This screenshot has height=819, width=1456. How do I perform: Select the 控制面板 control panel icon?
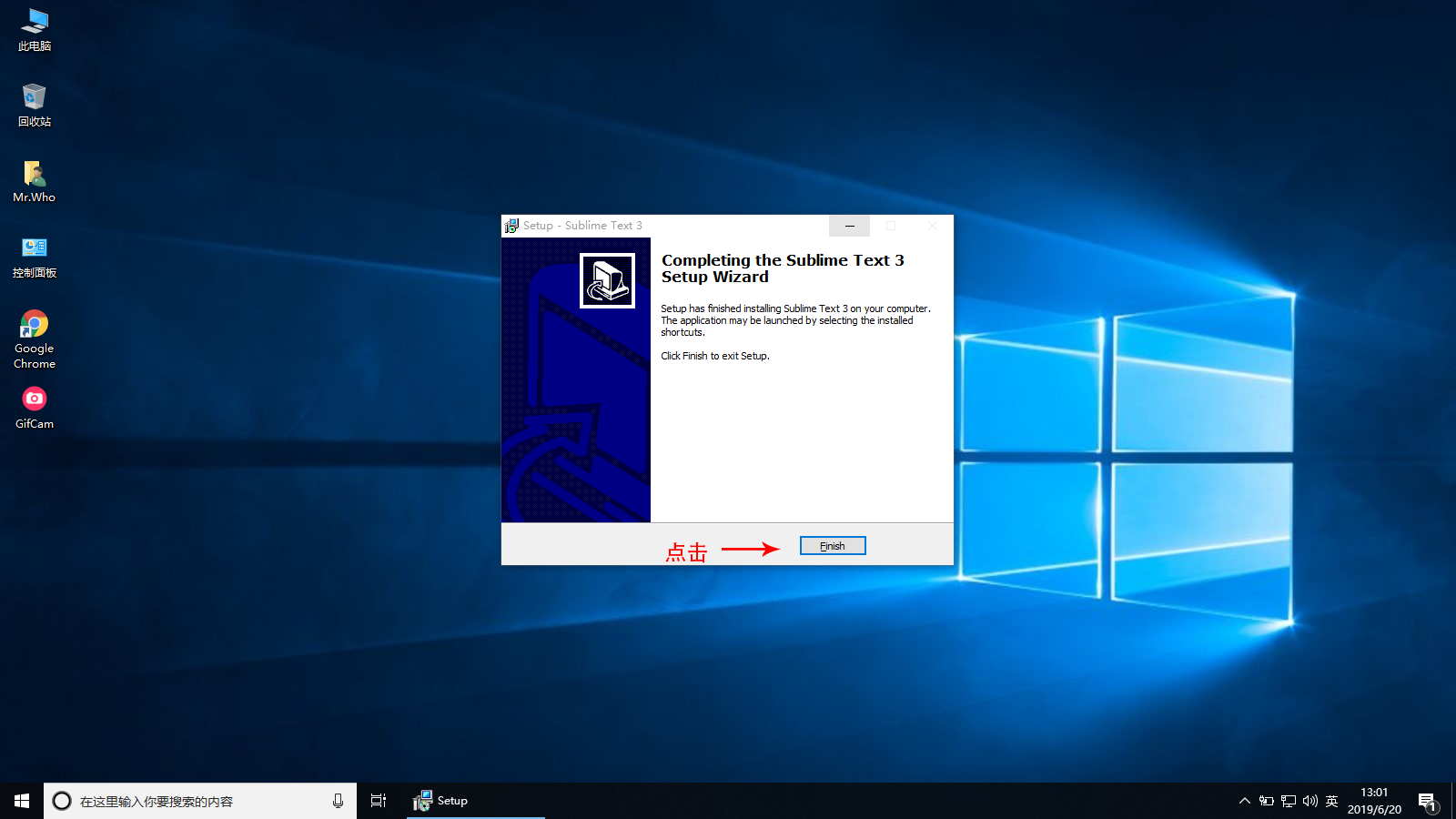coord(35,257)
